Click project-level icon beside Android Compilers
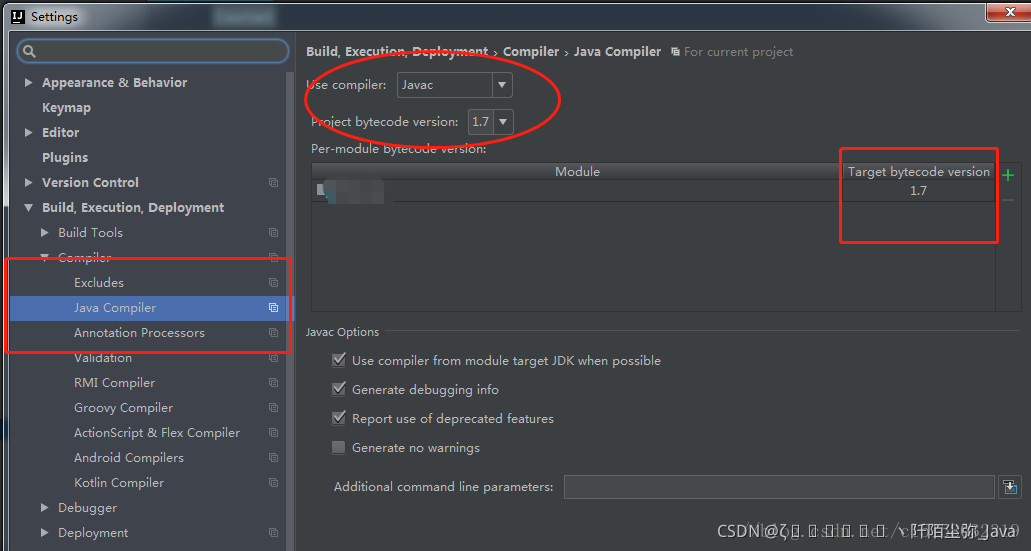The image size is (1031, 551). click(x=274, y=458)
